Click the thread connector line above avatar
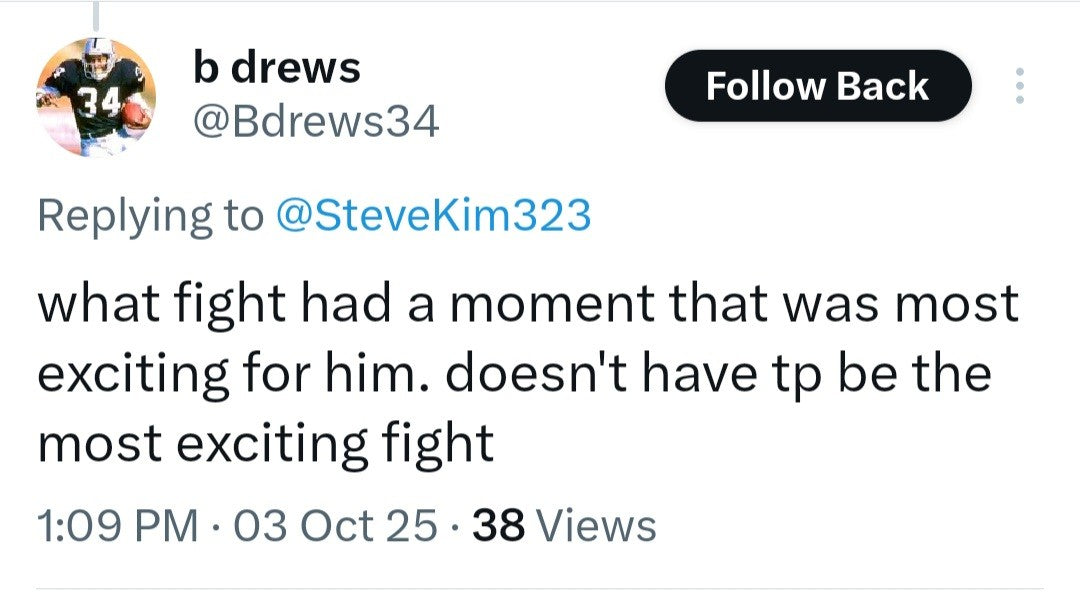This screenshot has width=1080, height=592. [x=97, y=15]
